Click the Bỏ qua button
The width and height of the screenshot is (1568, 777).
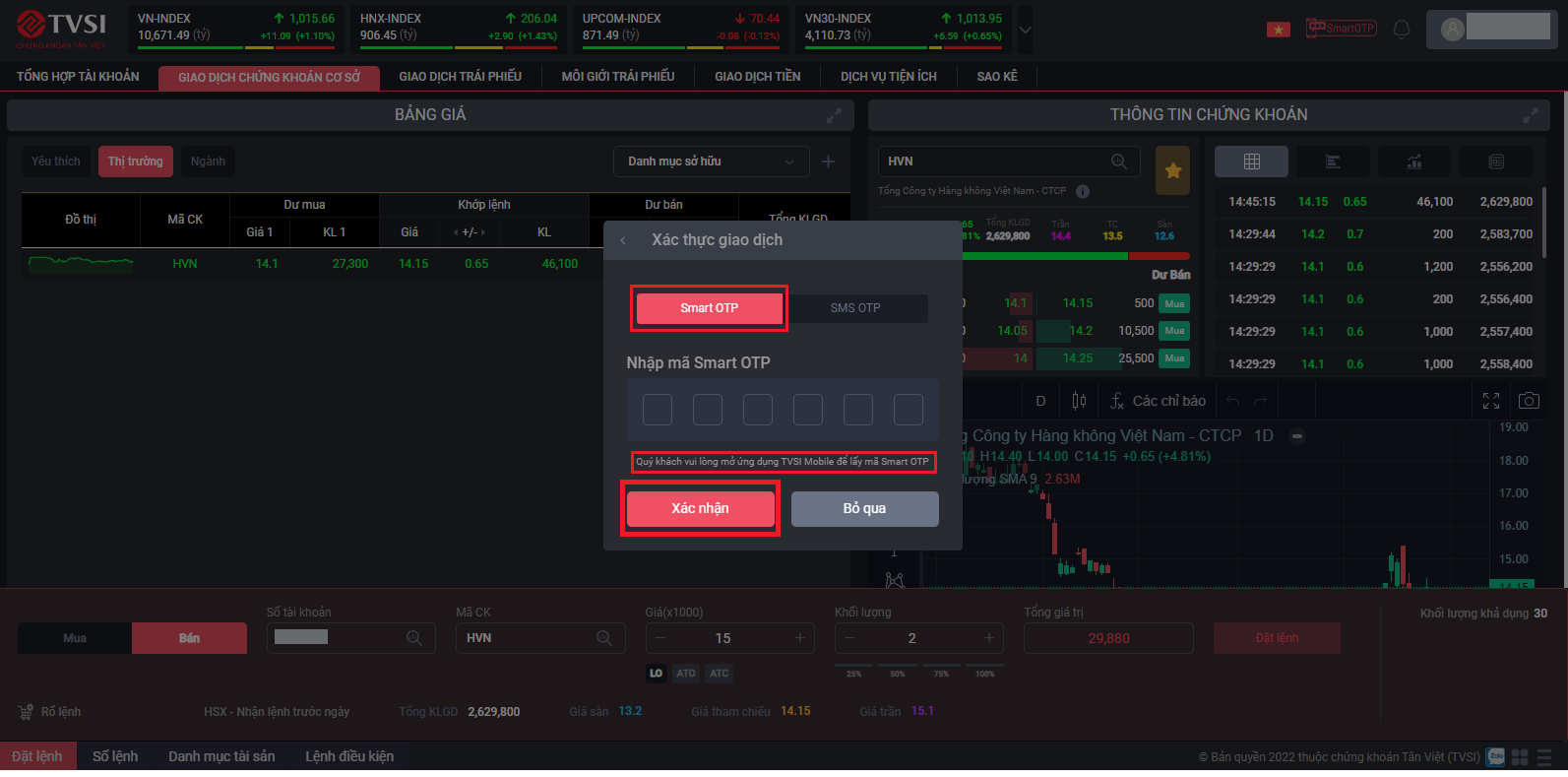pyautogui.click(x=864, y=508)
